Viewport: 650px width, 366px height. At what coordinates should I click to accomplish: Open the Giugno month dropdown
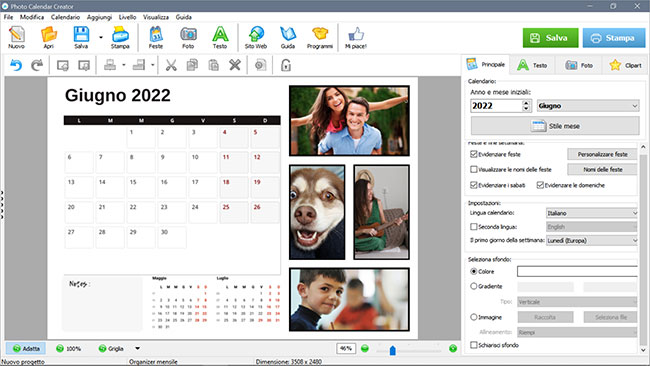coord(588,106)
